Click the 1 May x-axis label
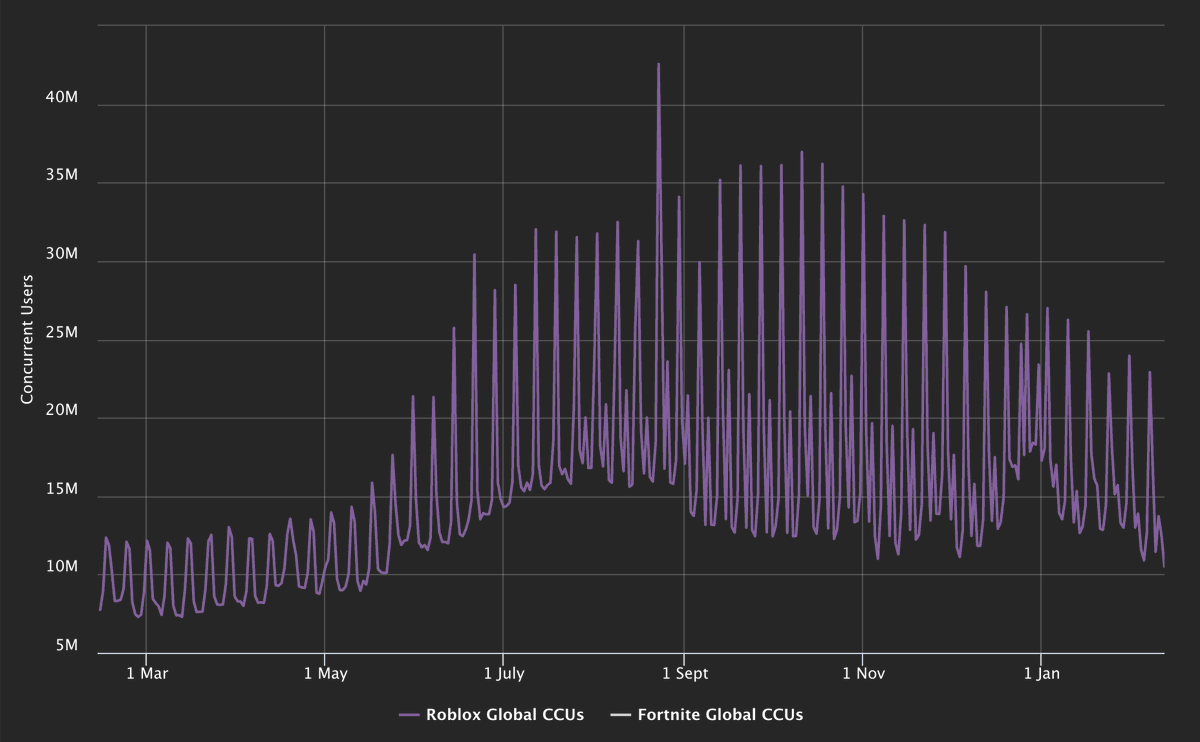Screen dimensions: 1200x742 pos(325,674)
